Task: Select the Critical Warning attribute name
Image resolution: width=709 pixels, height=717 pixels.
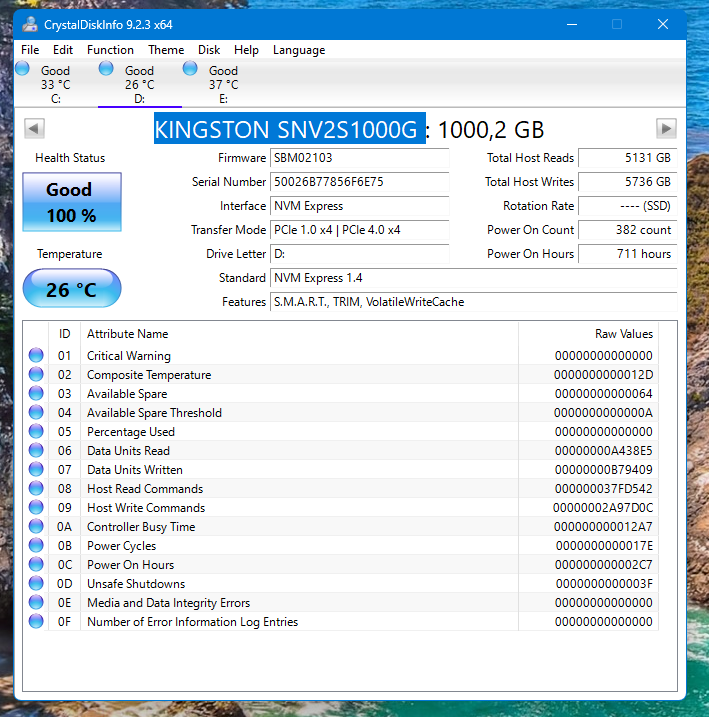Action: (x=129, y=356)
